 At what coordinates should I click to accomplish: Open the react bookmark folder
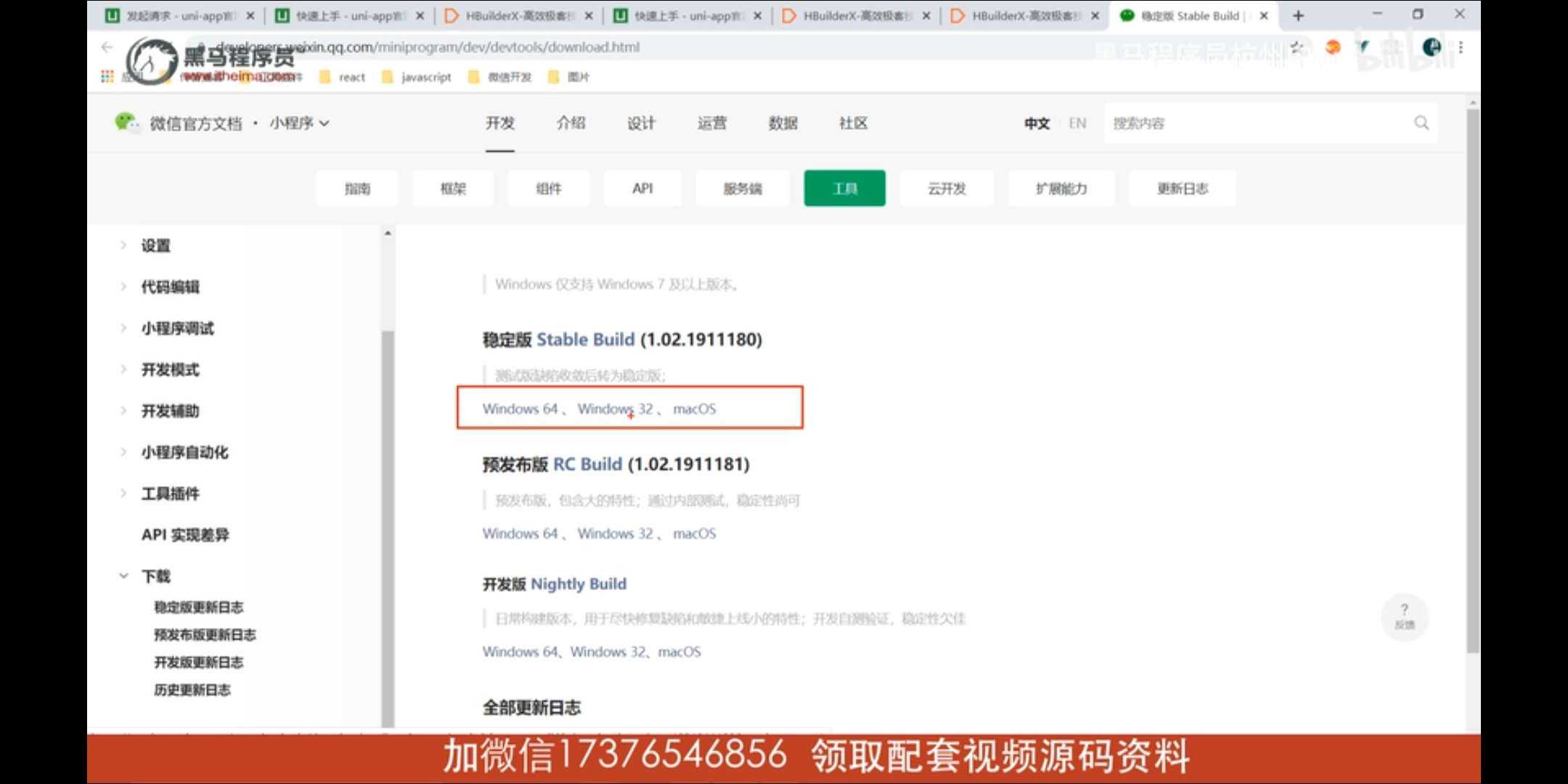click(342, 77)
